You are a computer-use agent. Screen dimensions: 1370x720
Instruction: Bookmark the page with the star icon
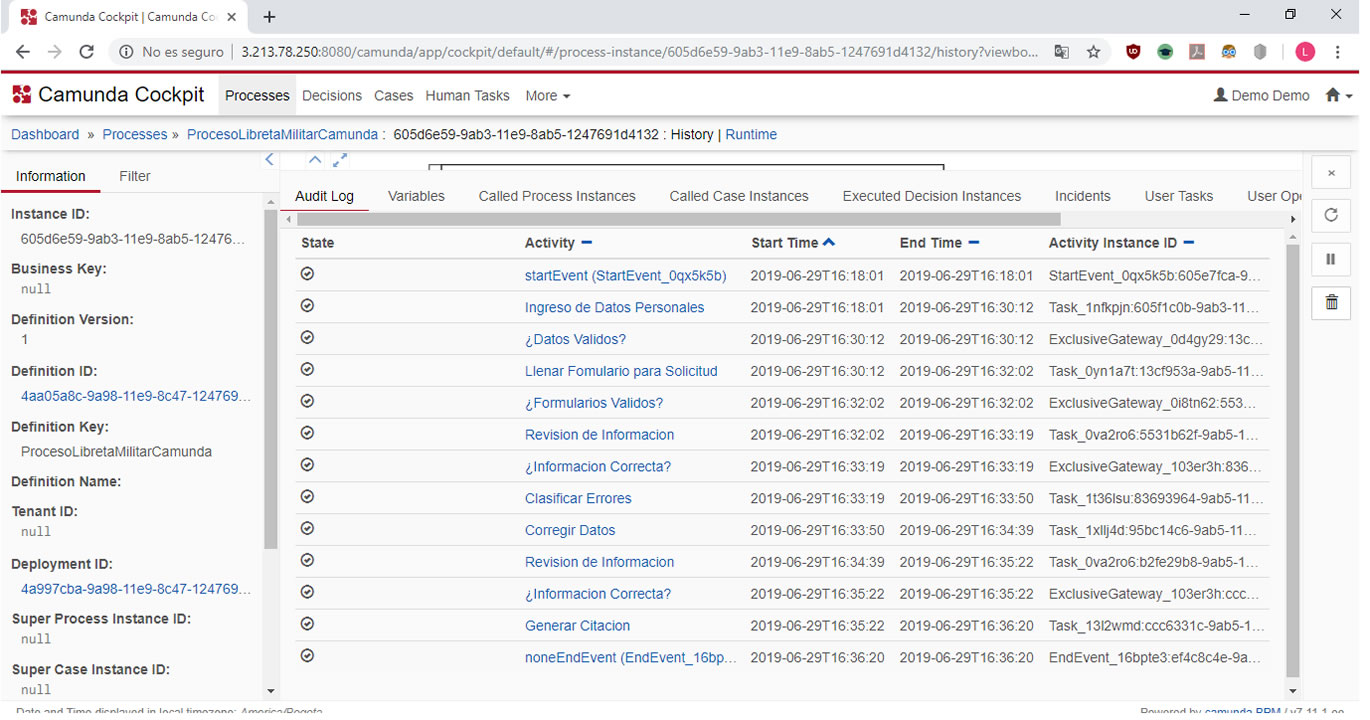1094,52
